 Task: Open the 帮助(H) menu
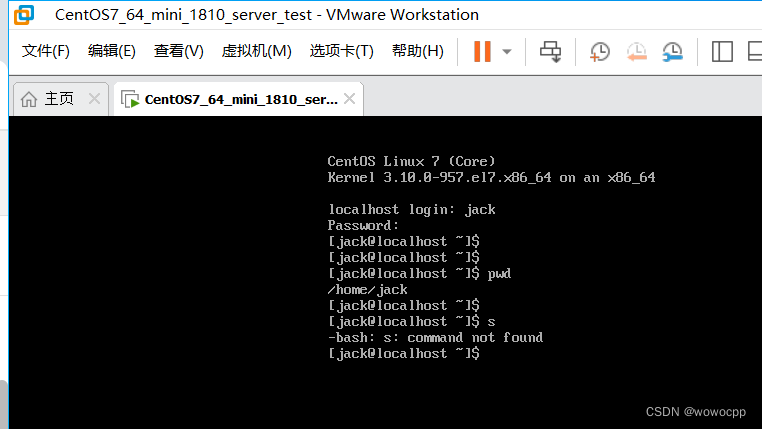click(x=417, y=51)
